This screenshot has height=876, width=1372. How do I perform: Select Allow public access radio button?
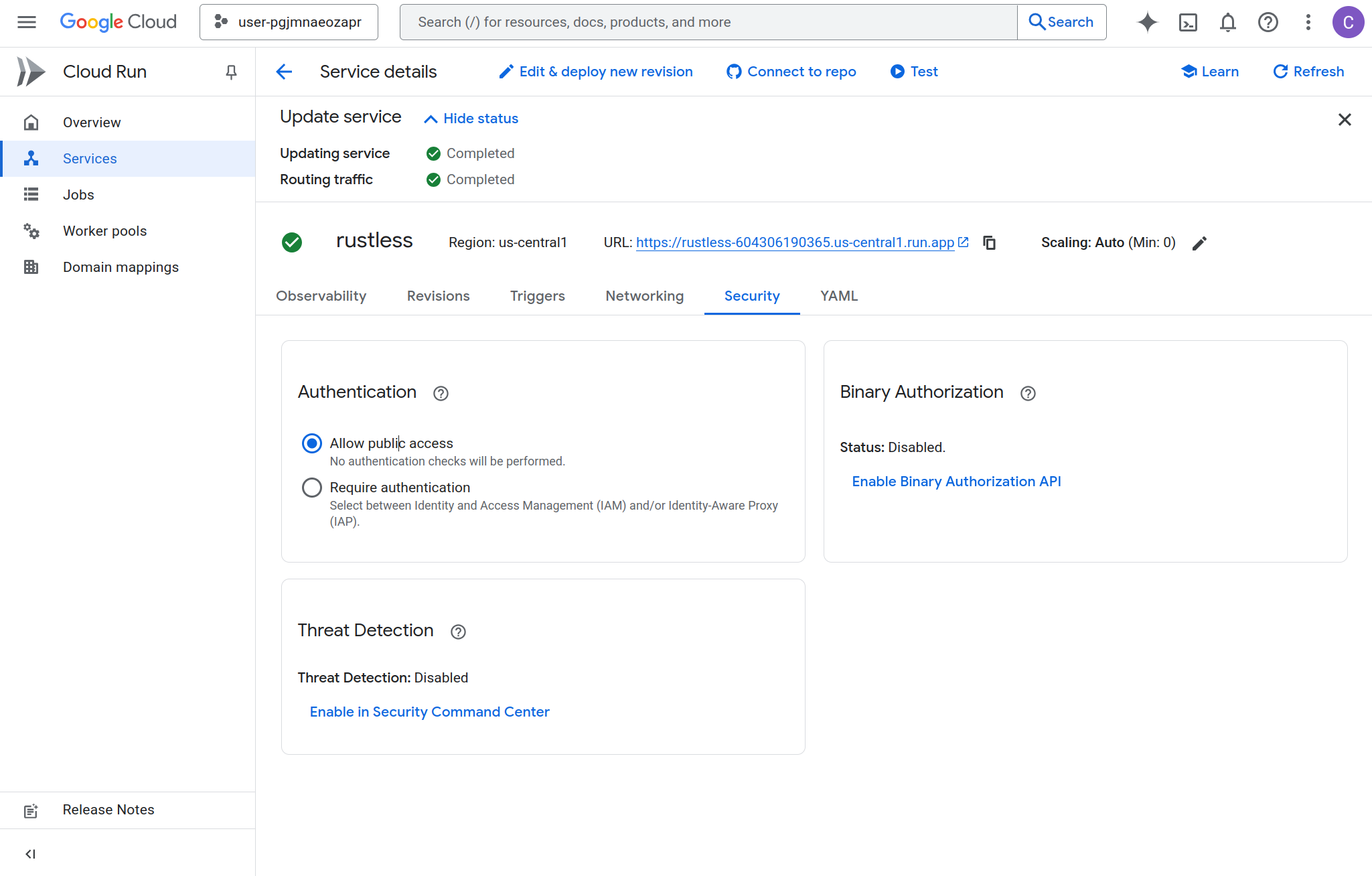(x=312, y=443)
